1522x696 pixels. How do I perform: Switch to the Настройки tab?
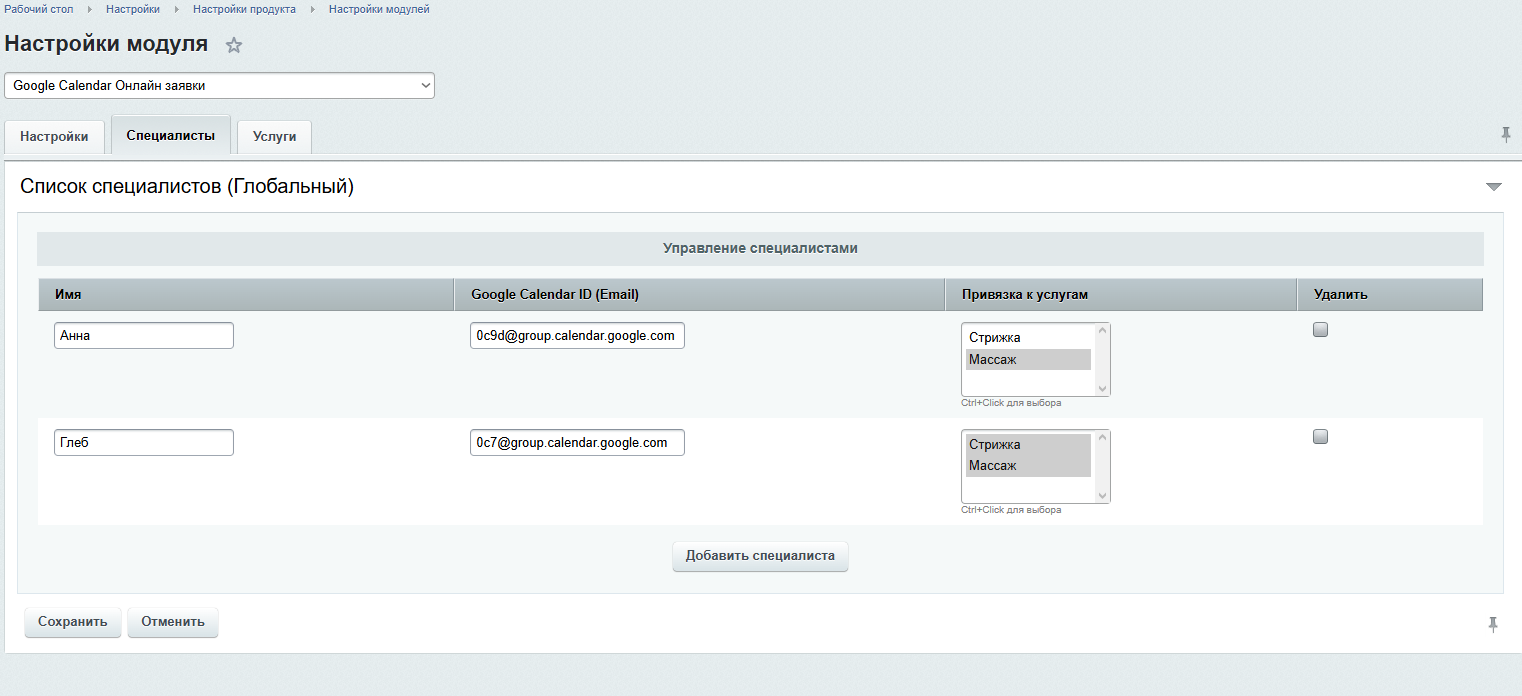pos(54,136)
